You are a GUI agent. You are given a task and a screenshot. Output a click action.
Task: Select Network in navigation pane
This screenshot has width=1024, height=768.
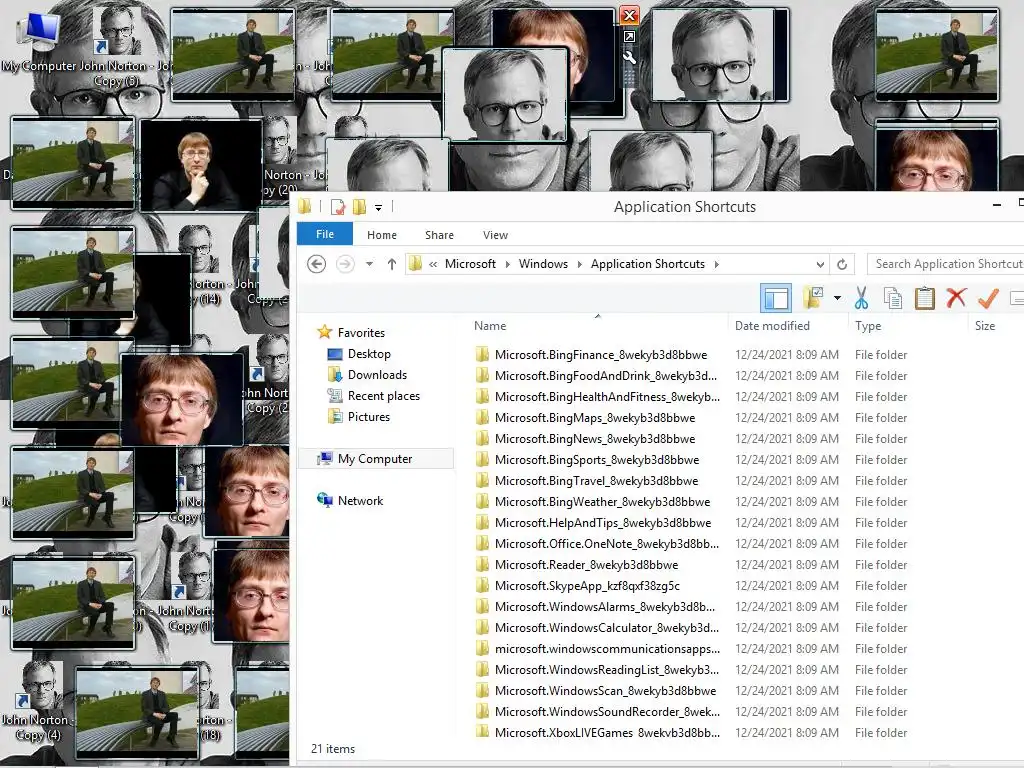click(x=360, y=501)
